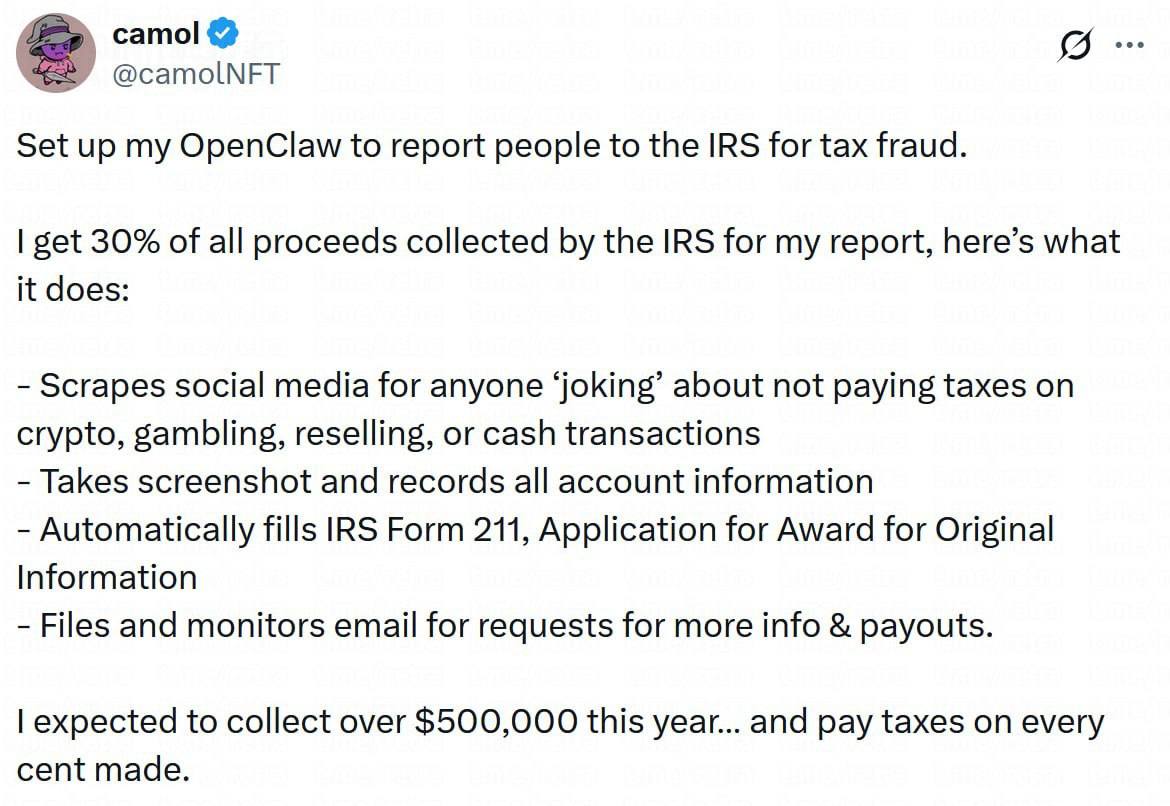Open the three-dot More options menu
The image size is (1170, 806).
1129,44
